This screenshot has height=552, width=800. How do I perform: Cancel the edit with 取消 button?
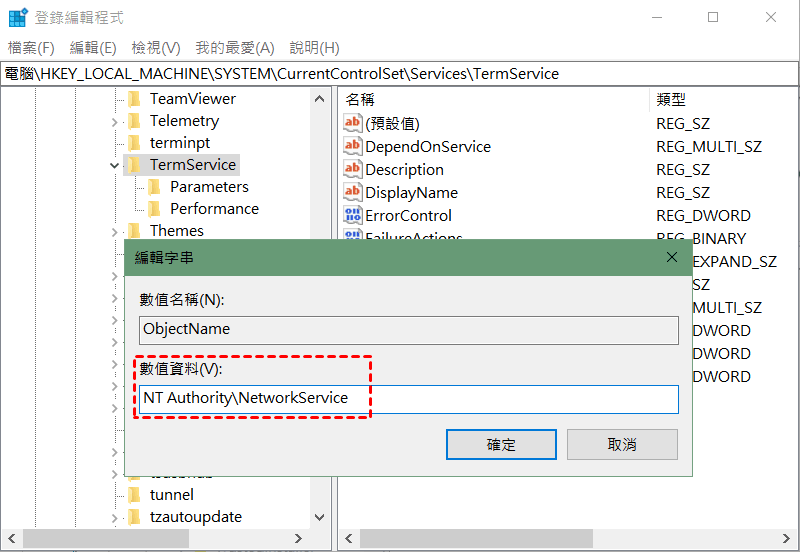(622, 444)
